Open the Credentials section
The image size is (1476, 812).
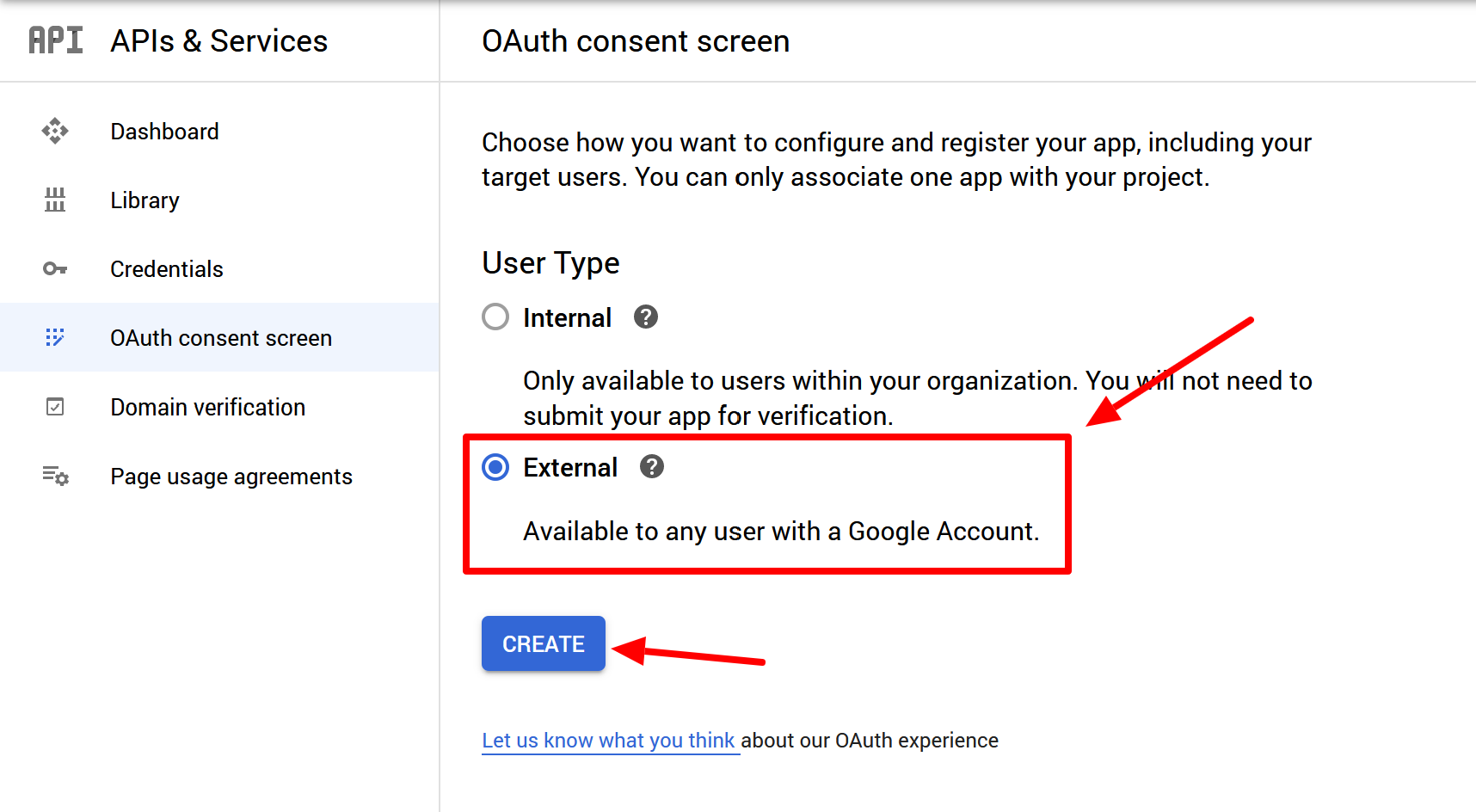pos(166,269)
